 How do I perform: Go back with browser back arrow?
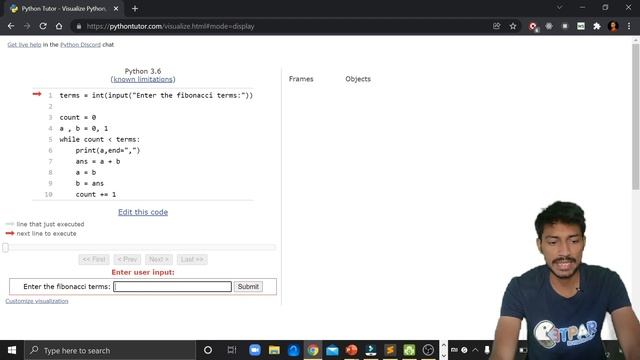11,26
